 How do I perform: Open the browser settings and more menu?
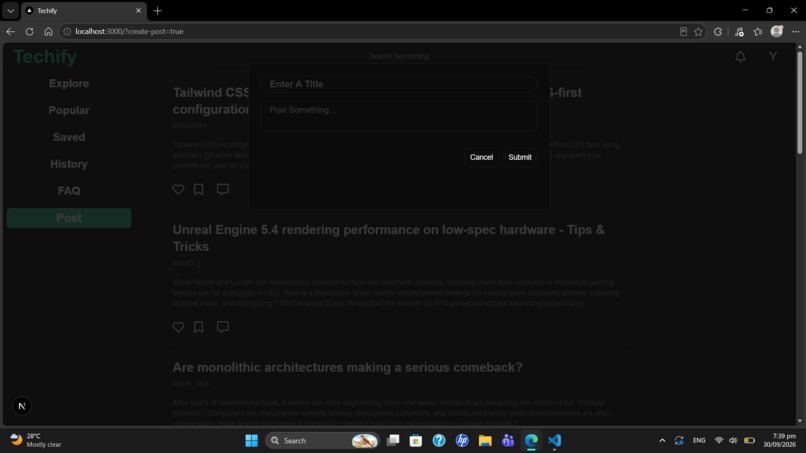point(795,32)
